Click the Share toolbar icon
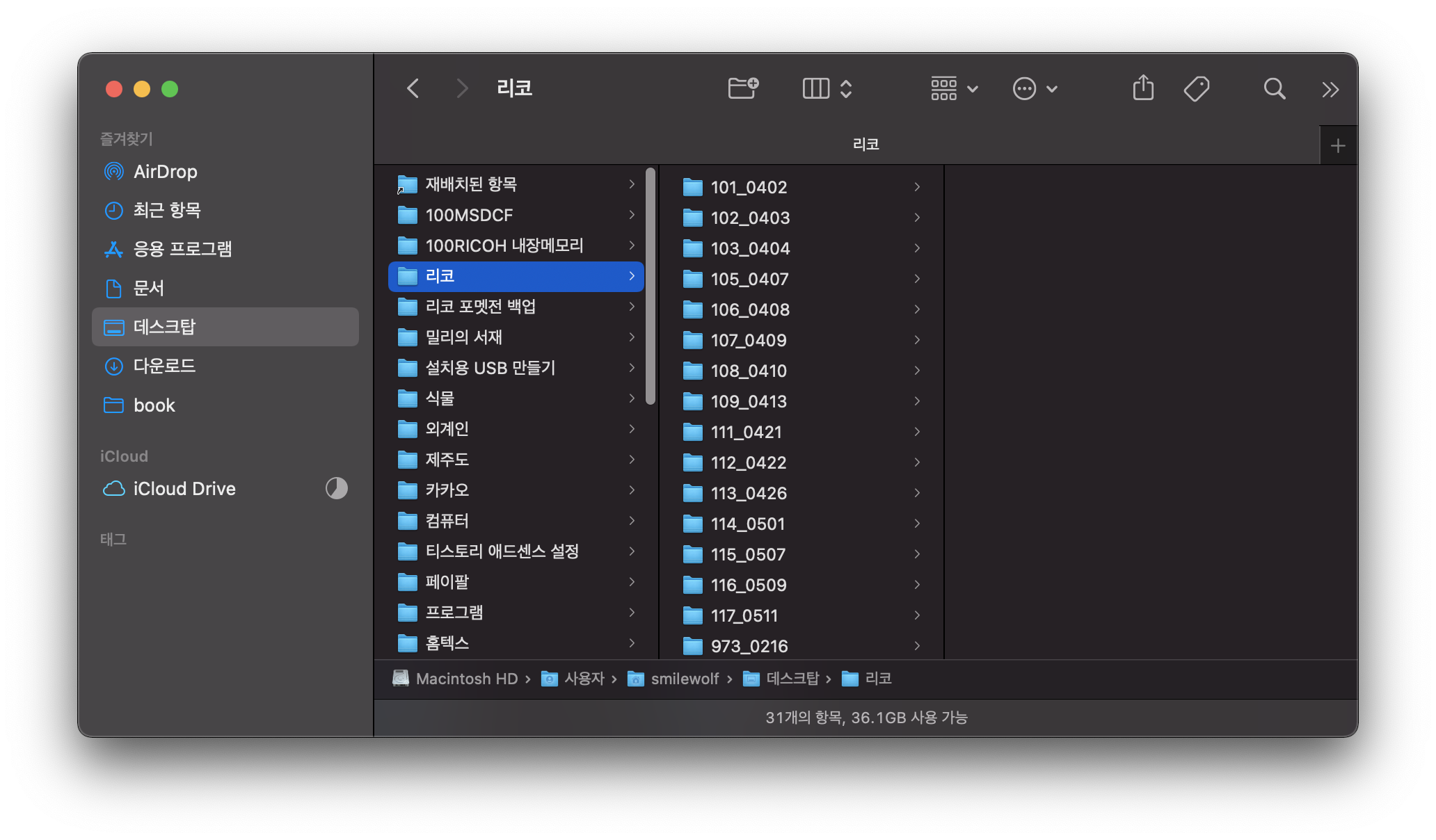The image size is (1436, 840). coord(1143,88)
